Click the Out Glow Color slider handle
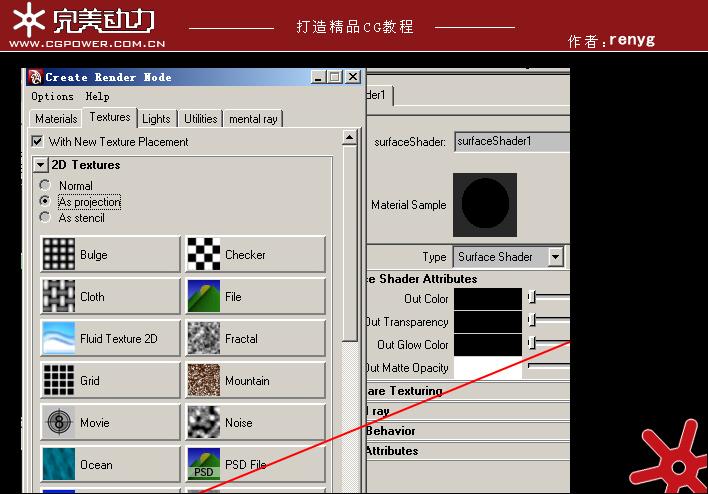Viewport: 708px width, 494px height. tap(532, 343)
